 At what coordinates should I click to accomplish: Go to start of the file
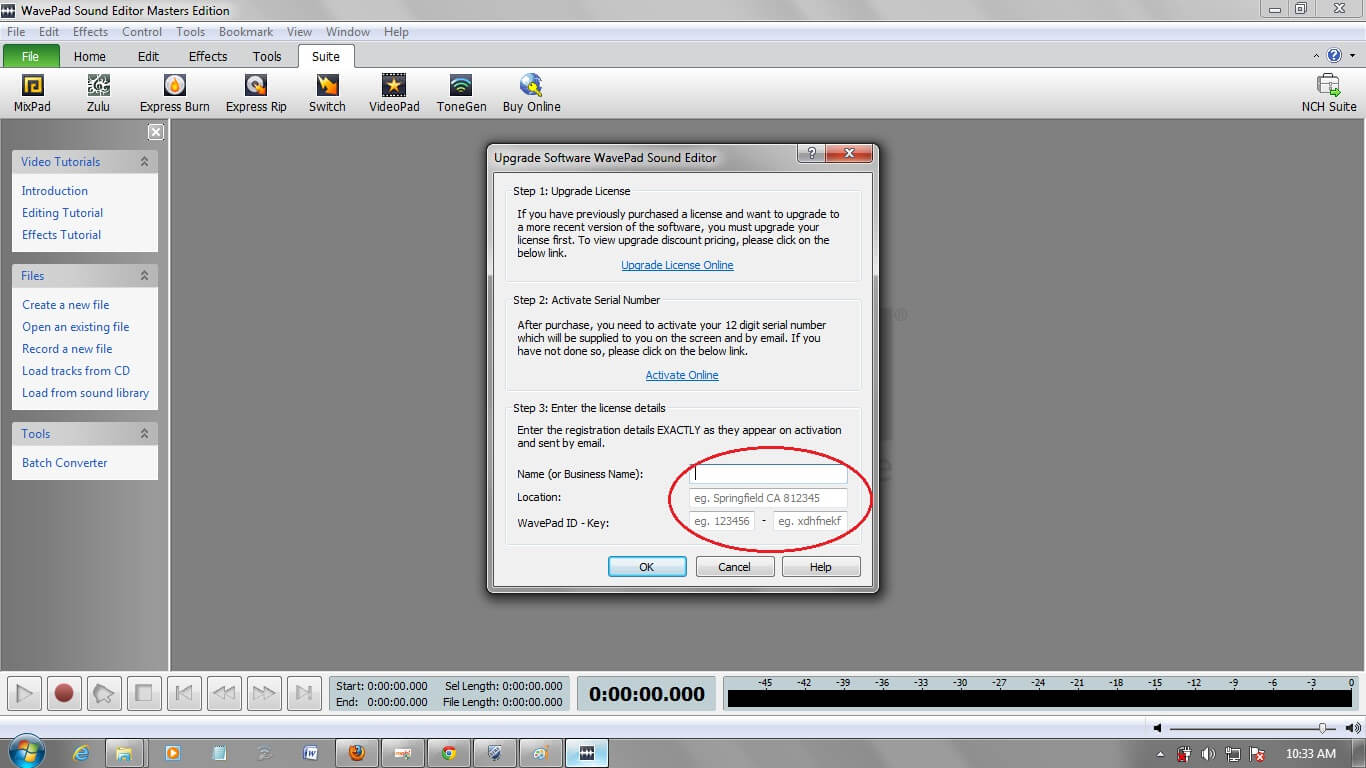tap(184, 693)
